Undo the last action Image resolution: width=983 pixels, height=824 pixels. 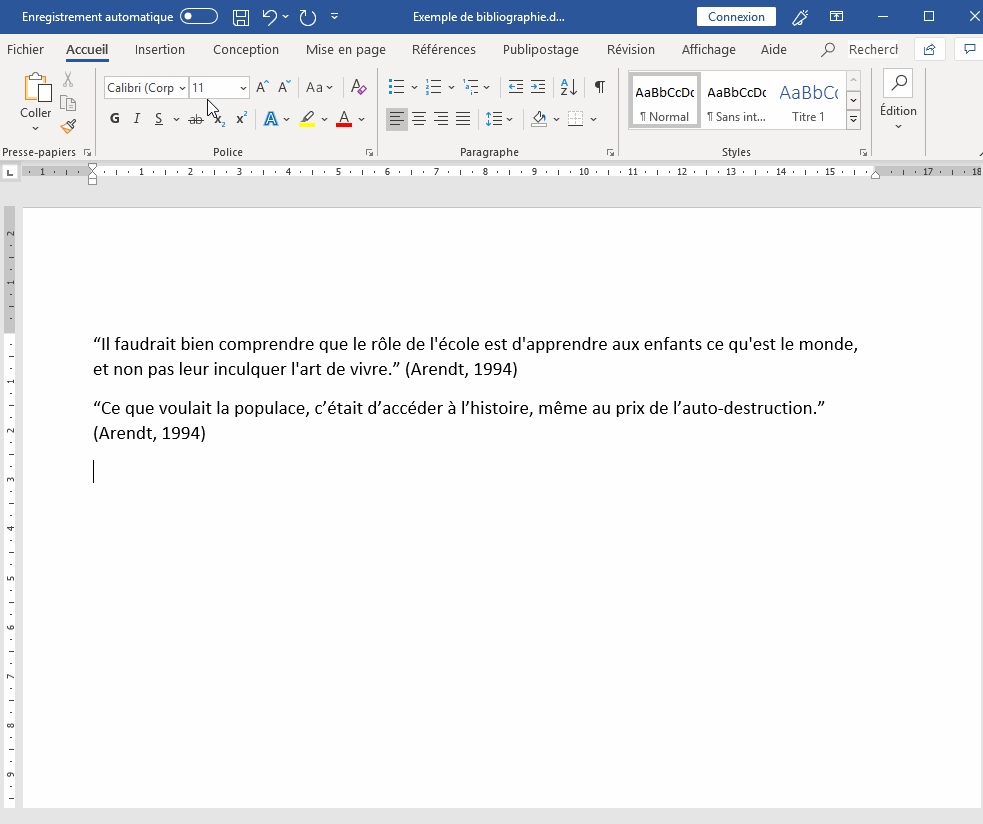[270, 17]
